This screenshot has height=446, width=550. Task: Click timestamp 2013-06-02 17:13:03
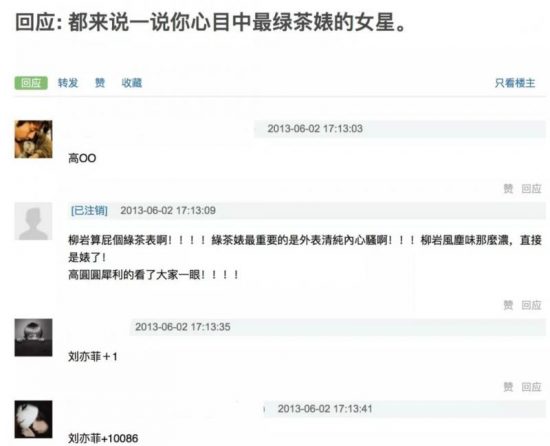pos(315,129)
